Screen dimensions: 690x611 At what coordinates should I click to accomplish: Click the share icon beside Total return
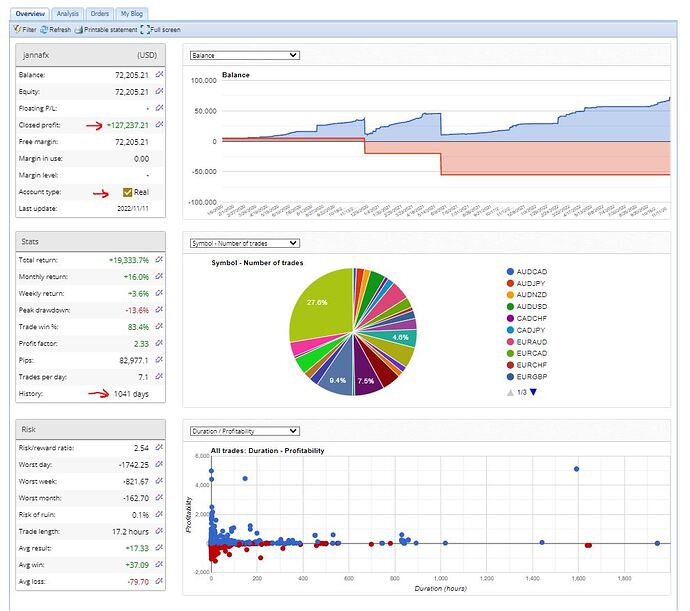pos(159,260)
